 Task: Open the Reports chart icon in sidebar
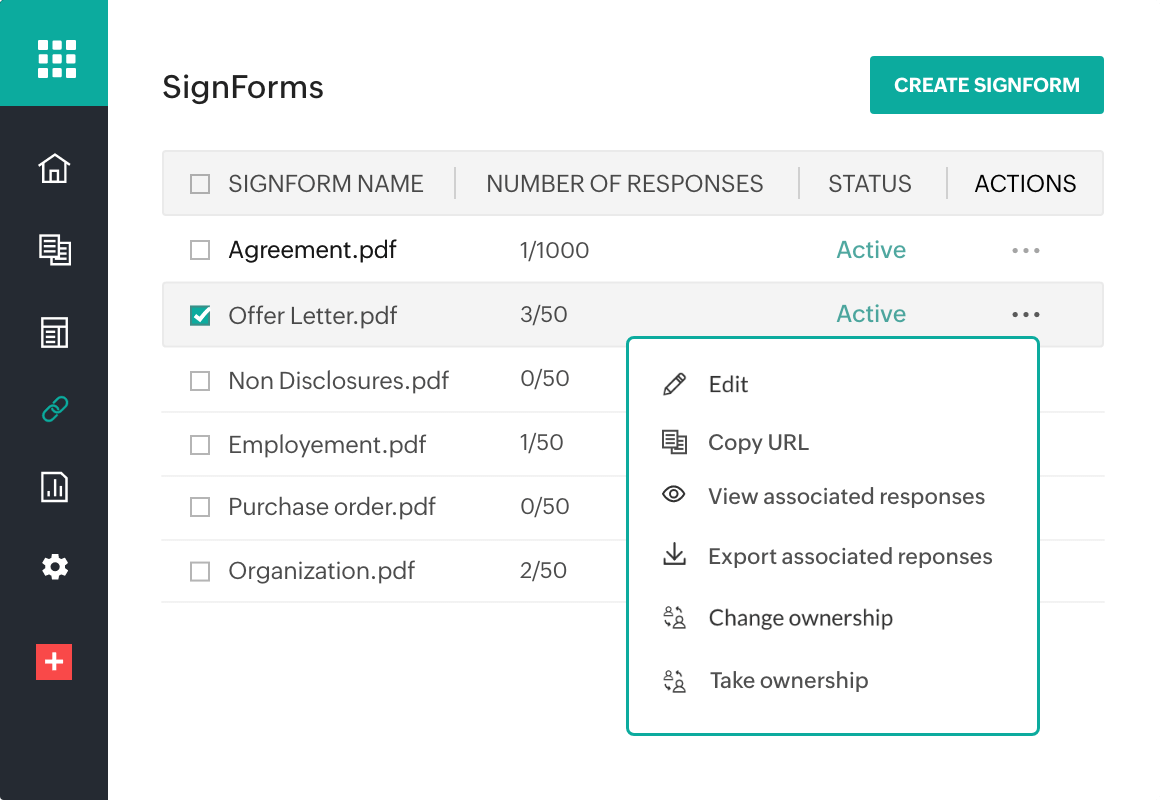pos(54,487)
